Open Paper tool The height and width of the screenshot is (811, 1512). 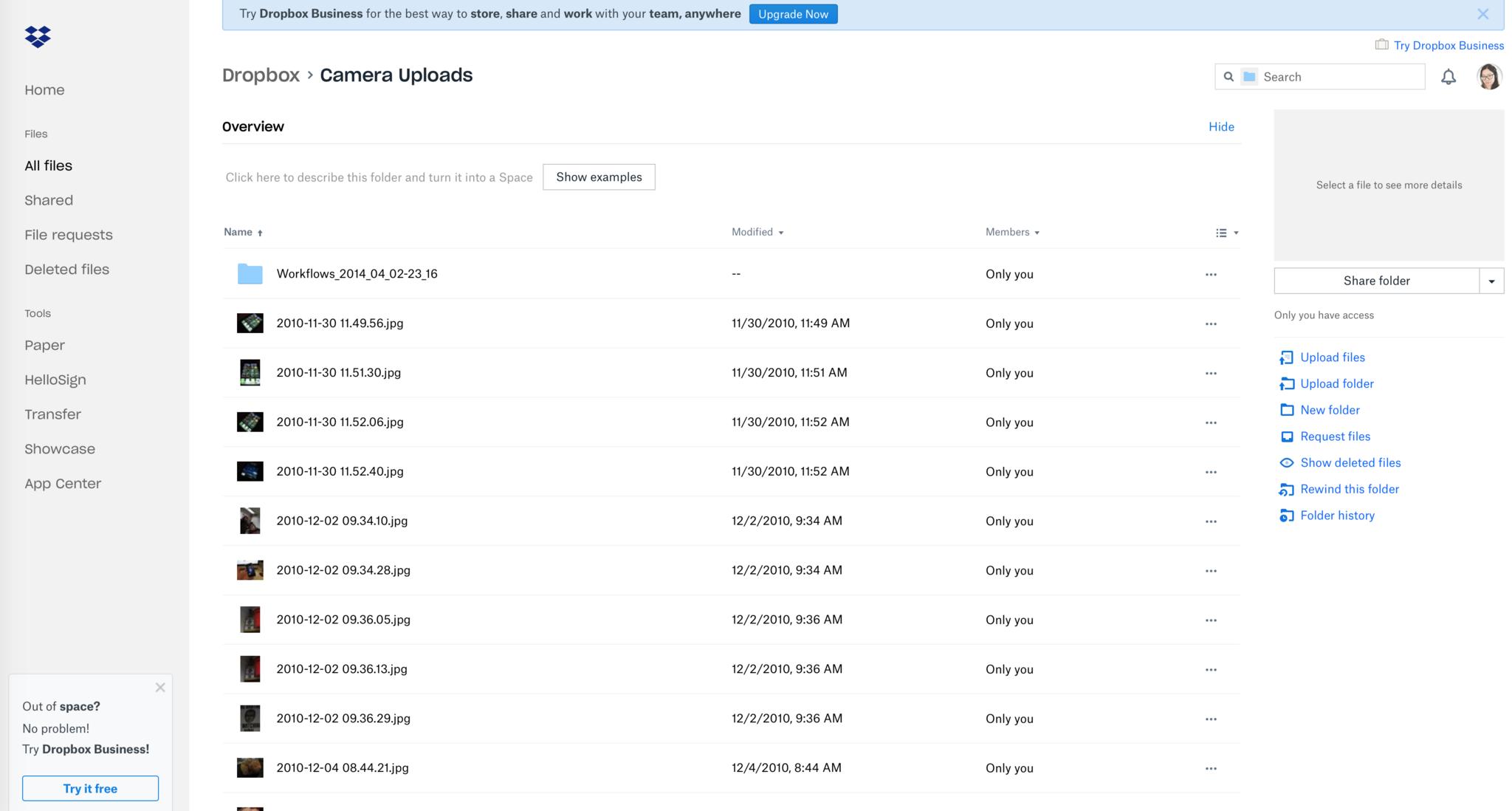44,346
